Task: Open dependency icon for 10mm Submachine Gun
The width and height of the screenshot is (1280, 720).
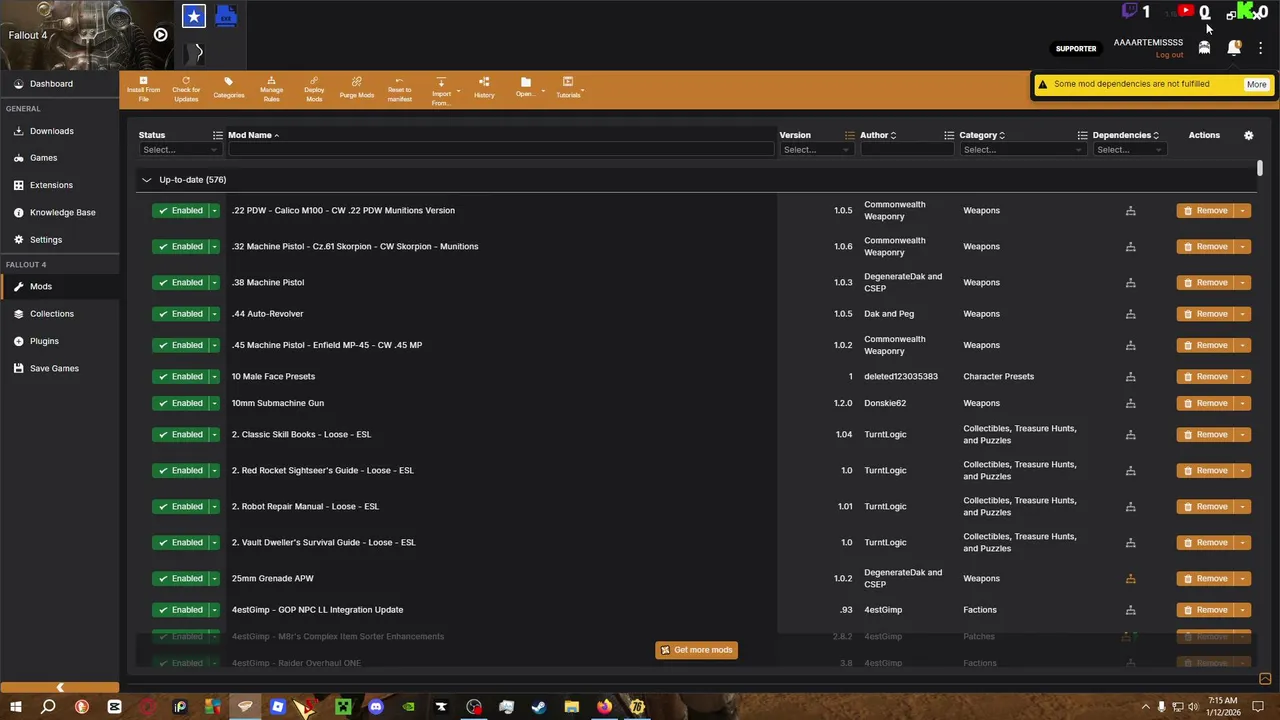Action: (1131, 404)
